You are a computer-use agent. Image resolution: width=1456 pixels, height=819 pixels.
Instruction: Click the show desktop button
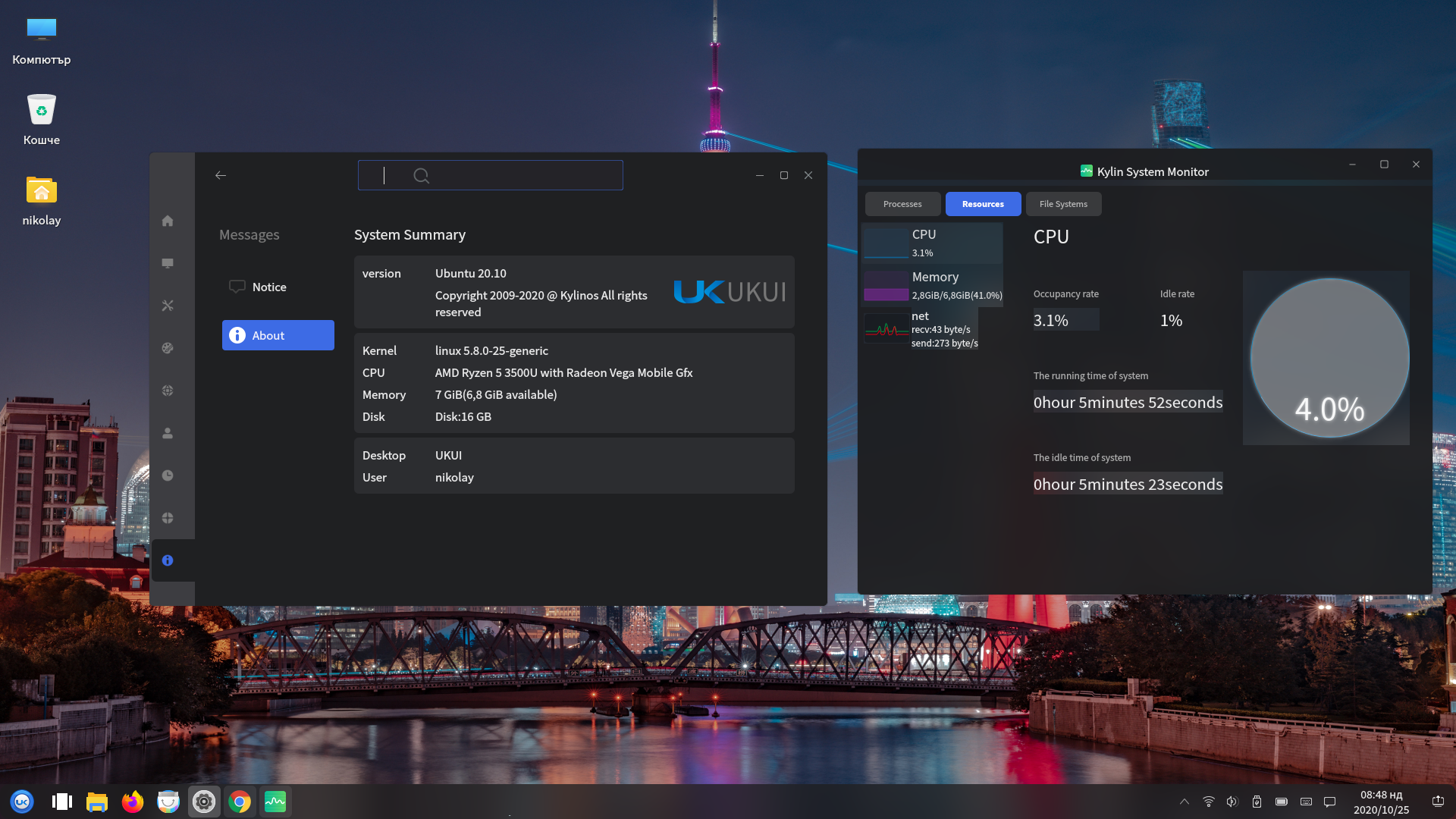1438,802
